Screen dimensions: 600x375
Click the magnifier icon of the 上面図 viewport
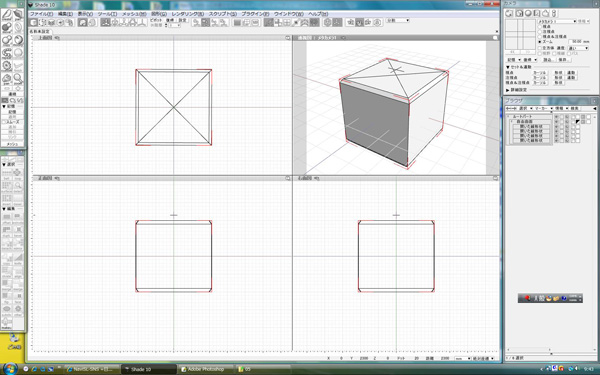(288, 38)
